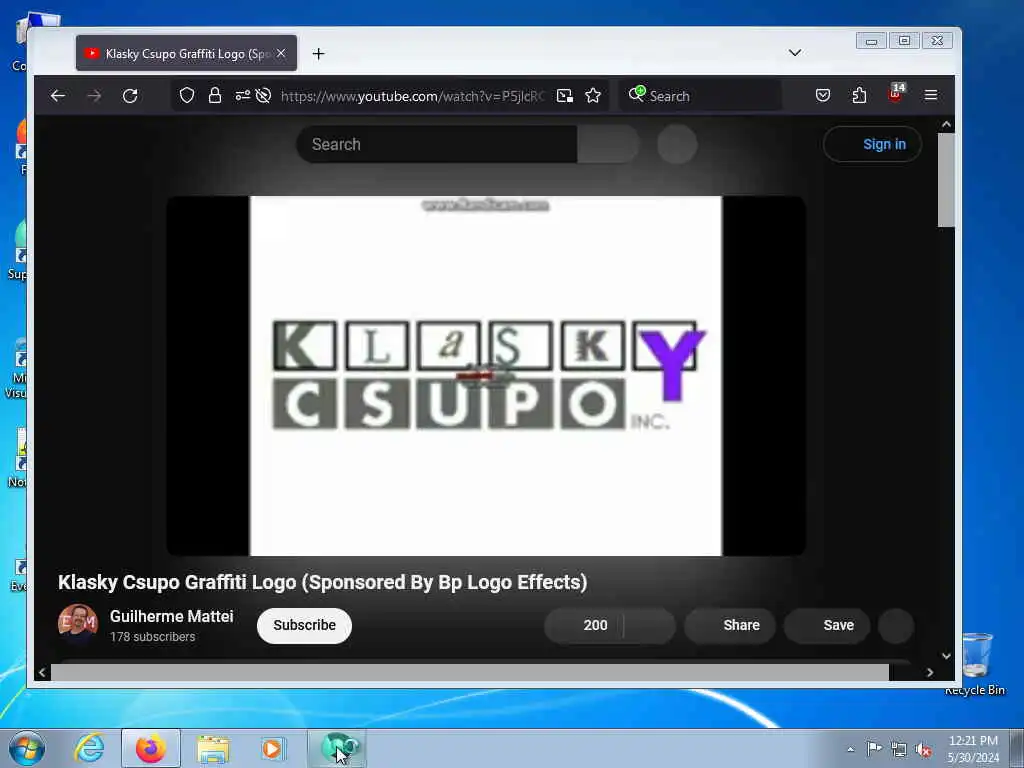Open the clock showing 12:21 PM

click(973, 749)
